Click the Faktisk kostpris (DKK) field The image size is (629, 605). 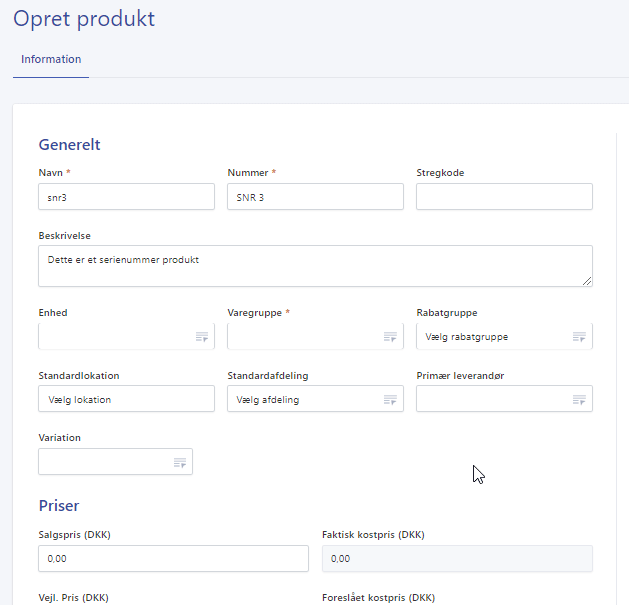pyautogui.click(x=457, y=559)
